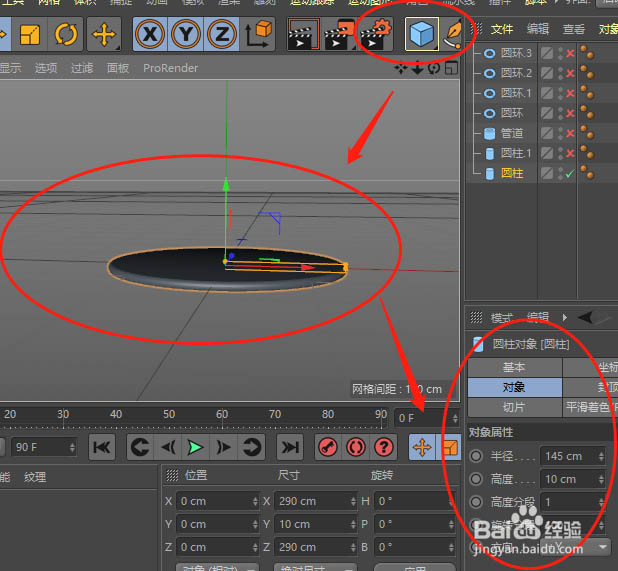Render the active view clapperboard
The image size is (618, 571).
[x=303, y=34]
